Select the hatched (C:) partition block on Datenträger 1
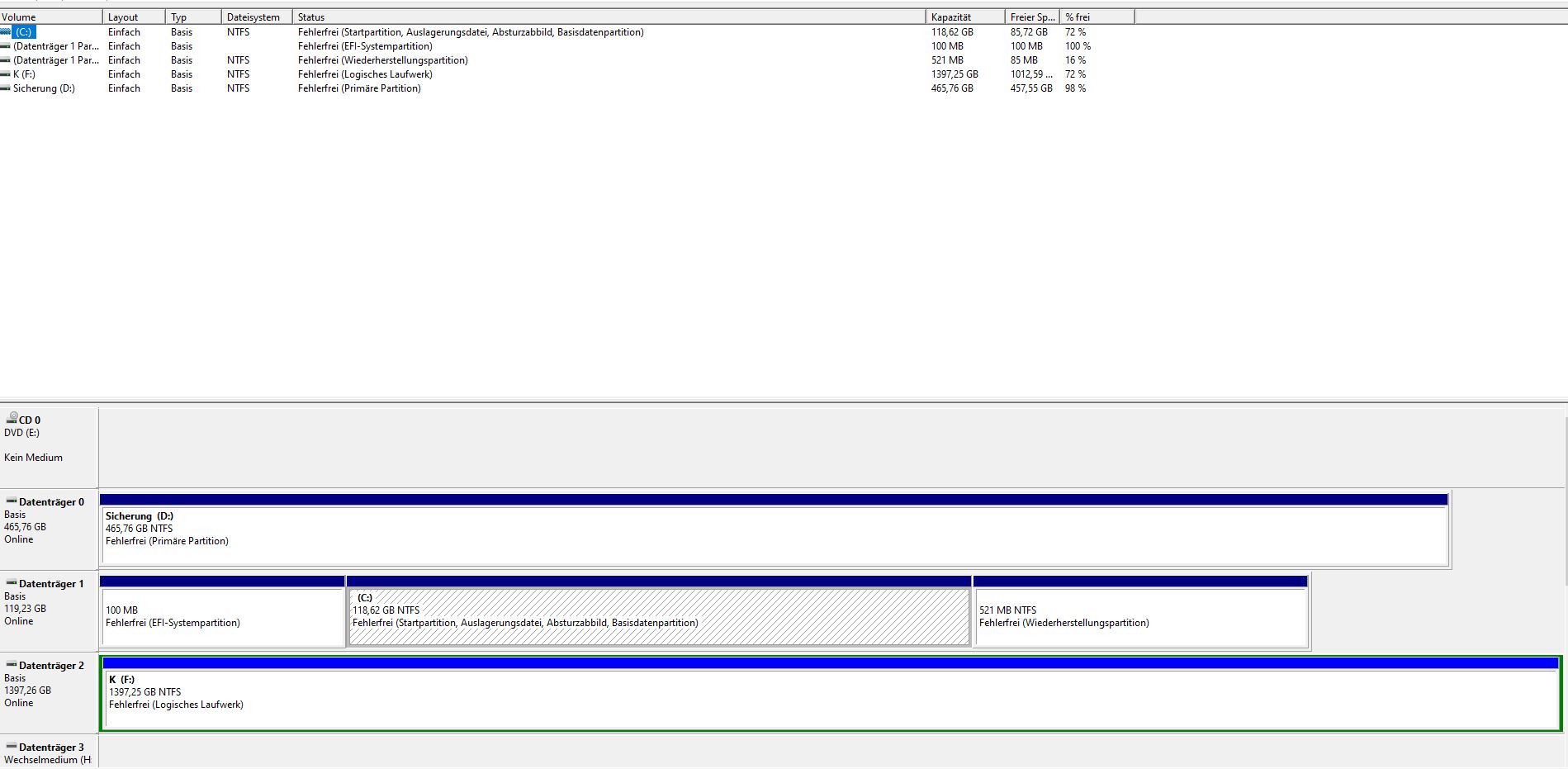The image size is (1568, 769). pos(658,616)
